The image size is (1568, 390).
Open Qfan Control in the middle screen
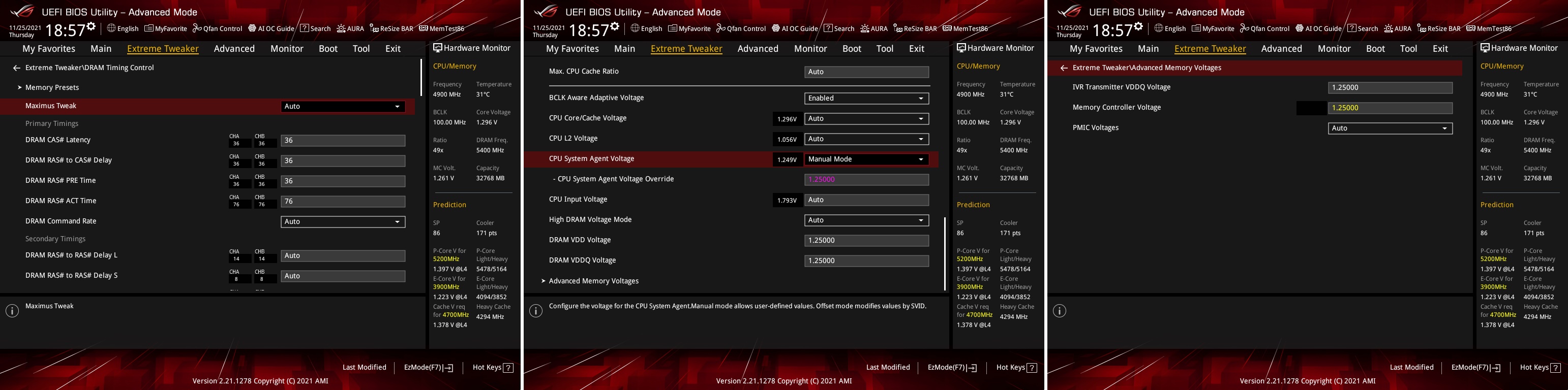[741, 28]
